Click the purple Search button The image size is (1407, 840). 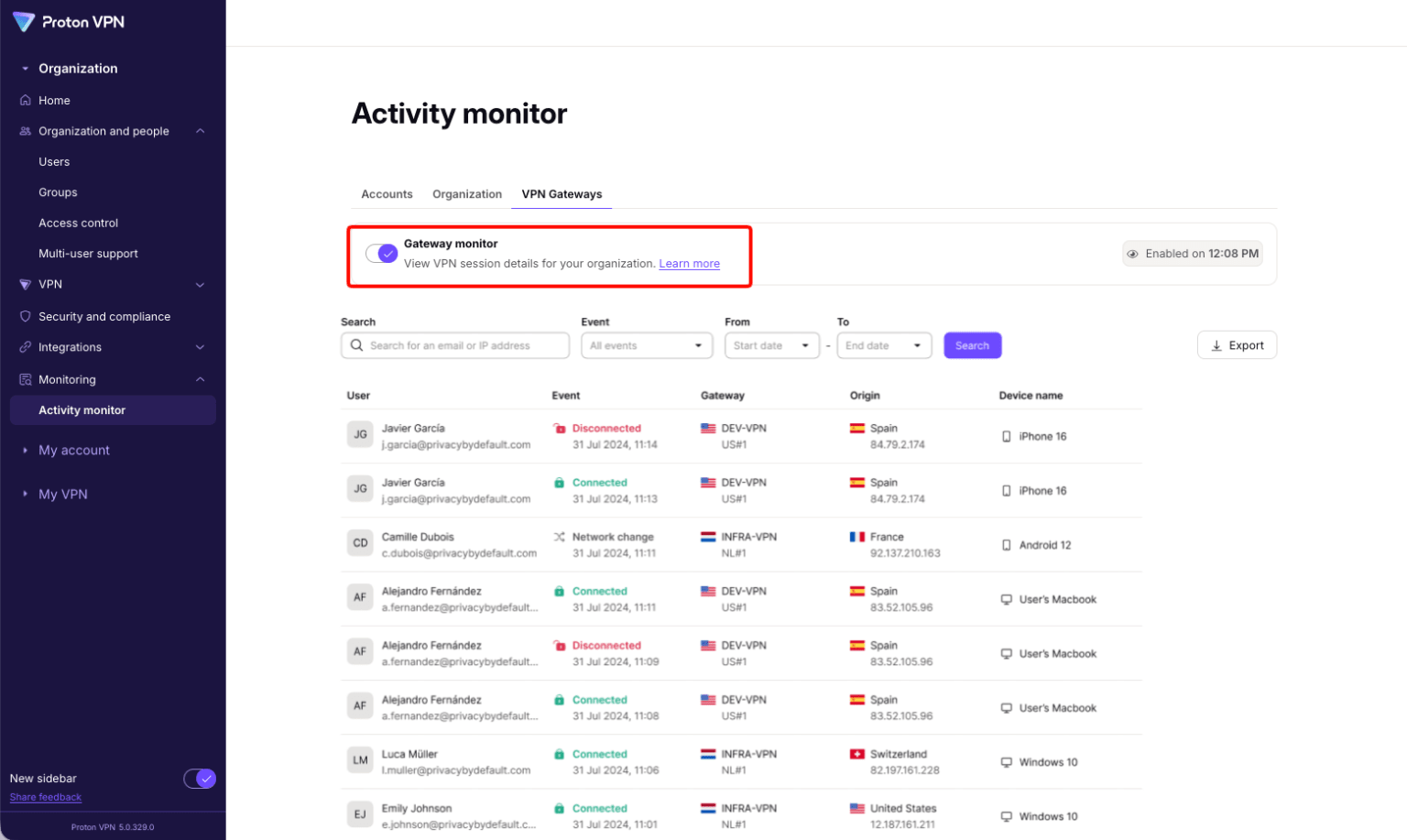(972, 345)
